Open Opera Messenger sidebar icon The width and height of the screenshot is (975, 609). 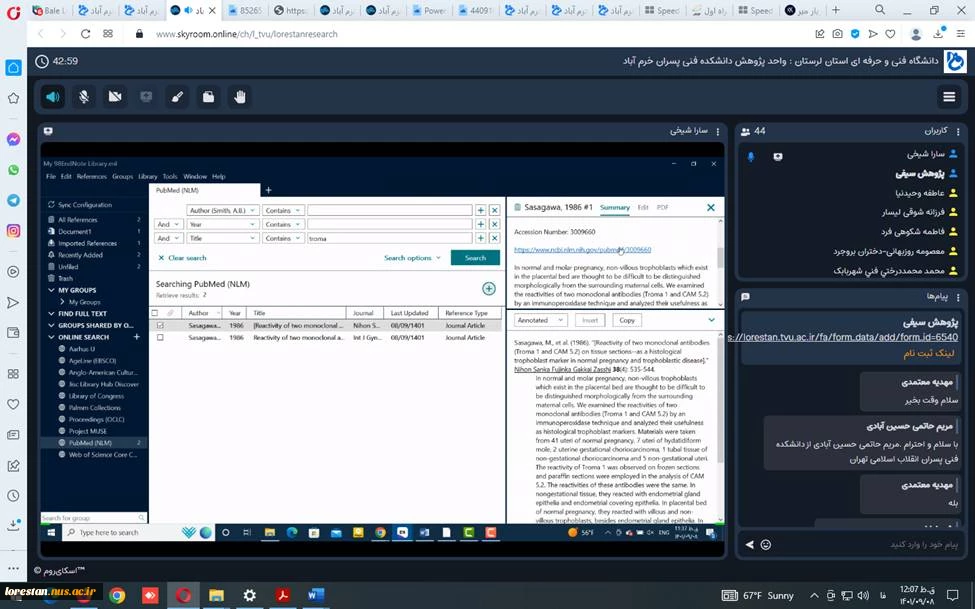(13, 139)
